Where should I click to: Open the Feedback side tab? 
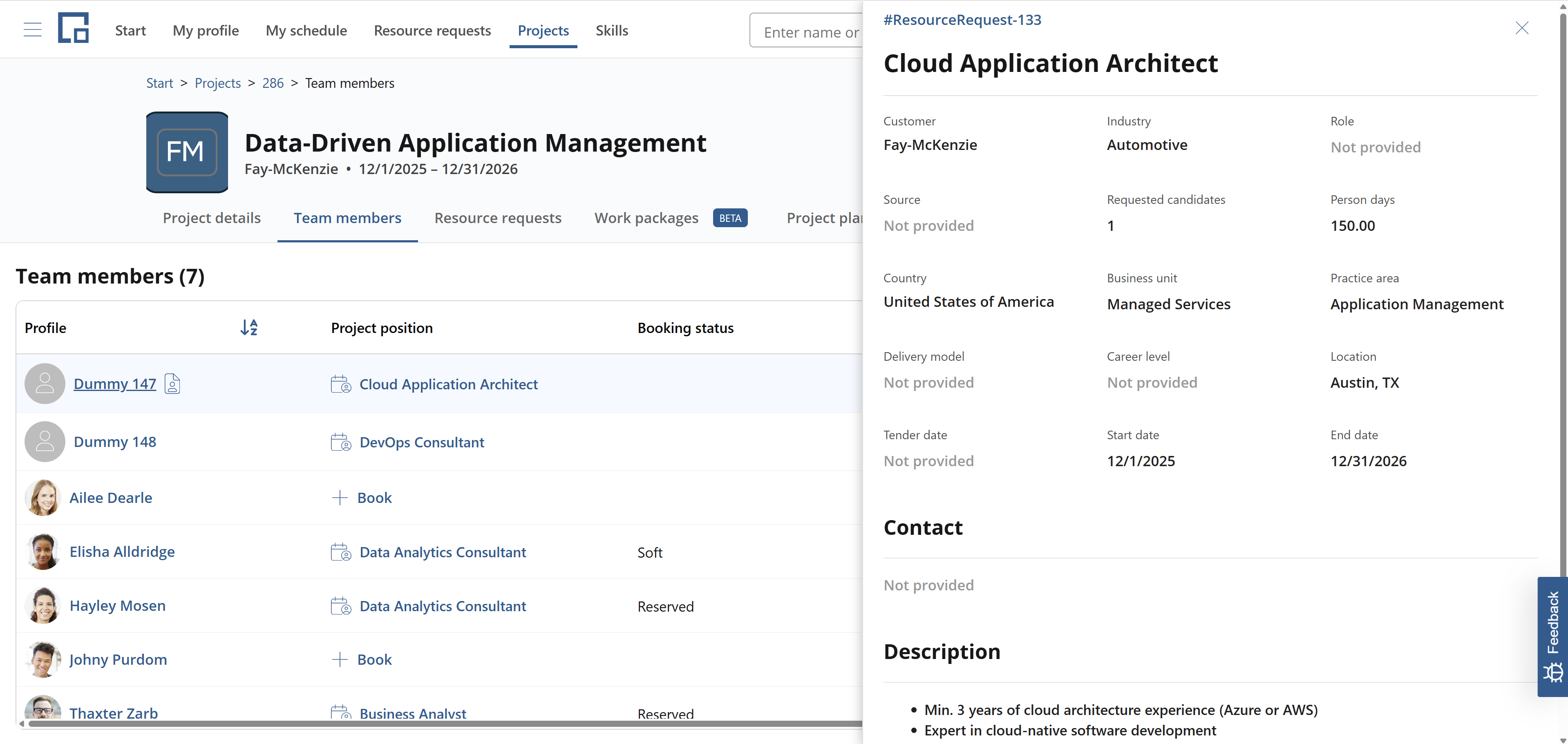pyautogui.click(x=1553, y=636)
